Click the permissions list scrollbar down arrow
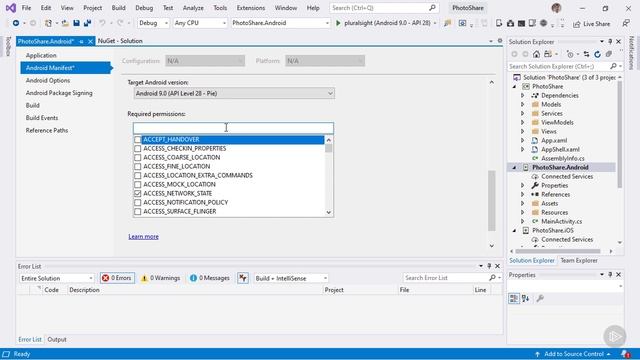The width and height of the screenshot is (640, 360). click(329, 212)
